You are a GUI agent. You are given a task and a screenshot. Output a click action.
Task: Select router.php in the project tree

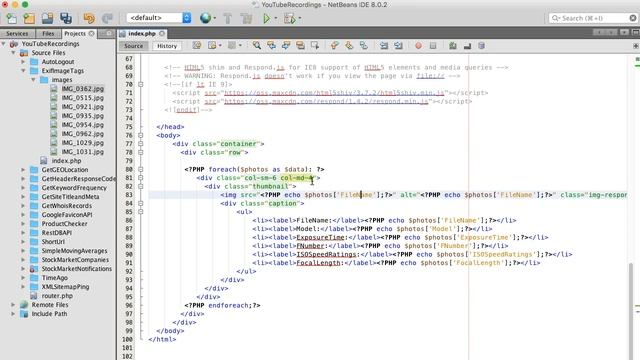click(x=57, y=296)
